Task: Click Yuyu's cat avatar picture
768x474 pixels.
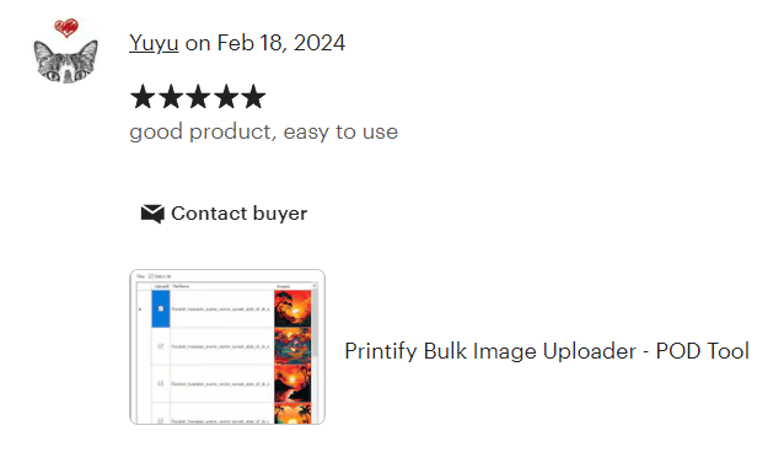Action: (x=64, y=60)
